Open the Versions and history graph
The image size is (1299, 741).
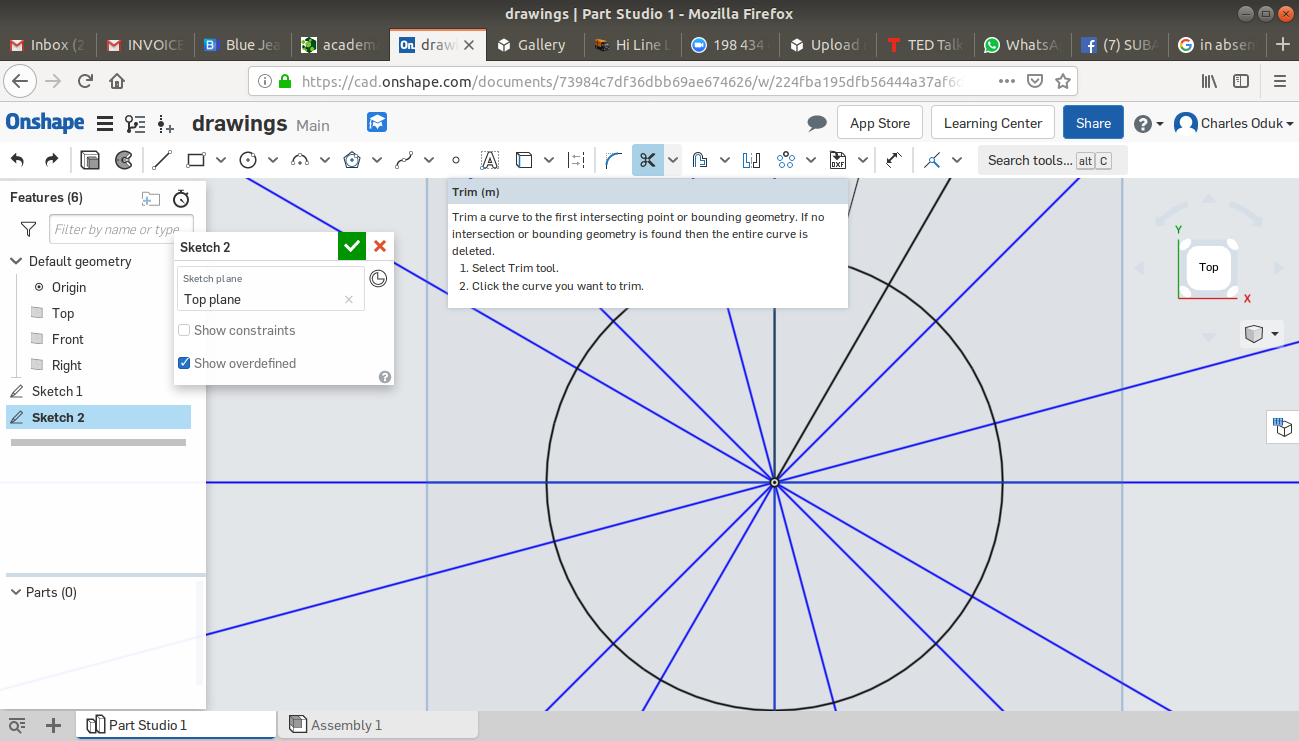pyautogui.click(x=134, y=124)
